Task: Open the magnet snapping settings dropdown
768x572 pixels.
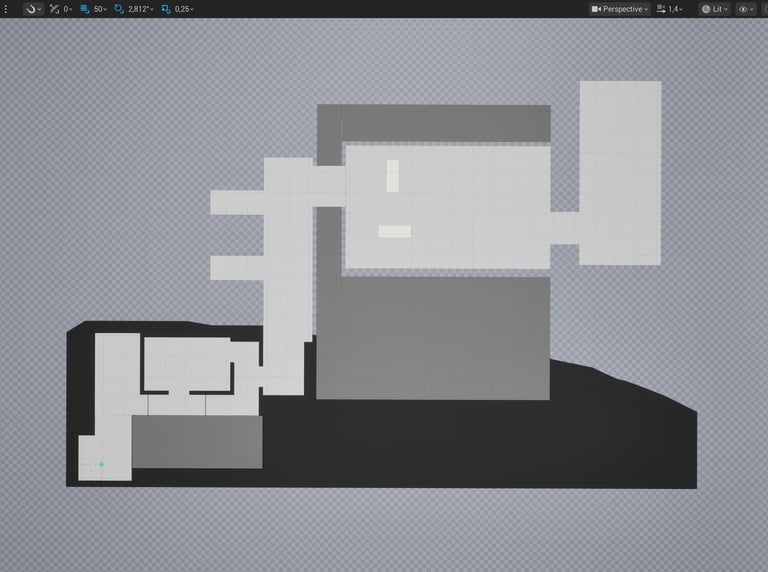Action: coord(33,9)
